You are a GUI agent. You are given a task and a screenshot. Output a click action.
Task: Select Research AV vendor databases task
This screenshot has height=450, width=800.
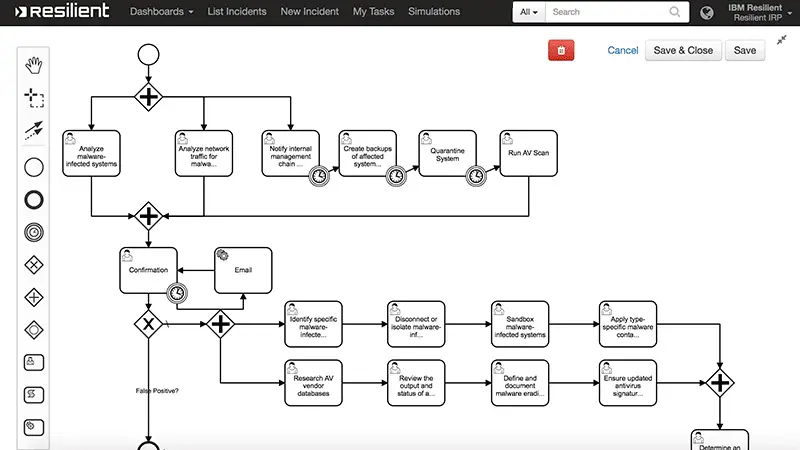click(313, 383)
